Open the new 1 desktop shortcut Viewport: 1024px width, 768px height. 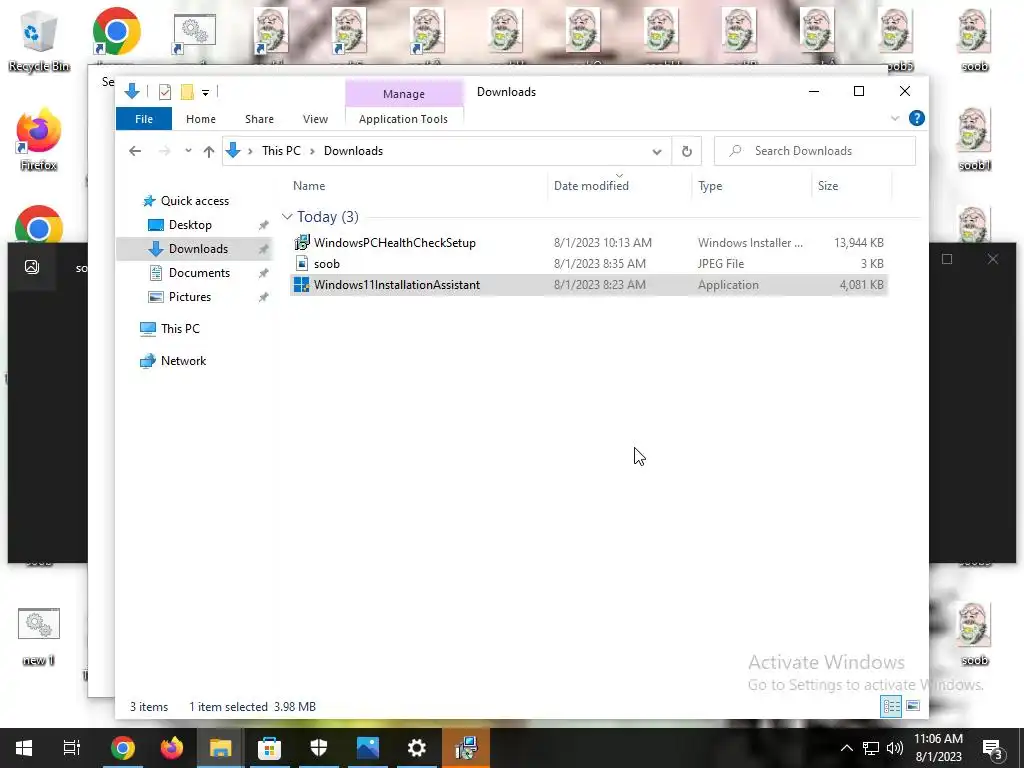[39, 637]
